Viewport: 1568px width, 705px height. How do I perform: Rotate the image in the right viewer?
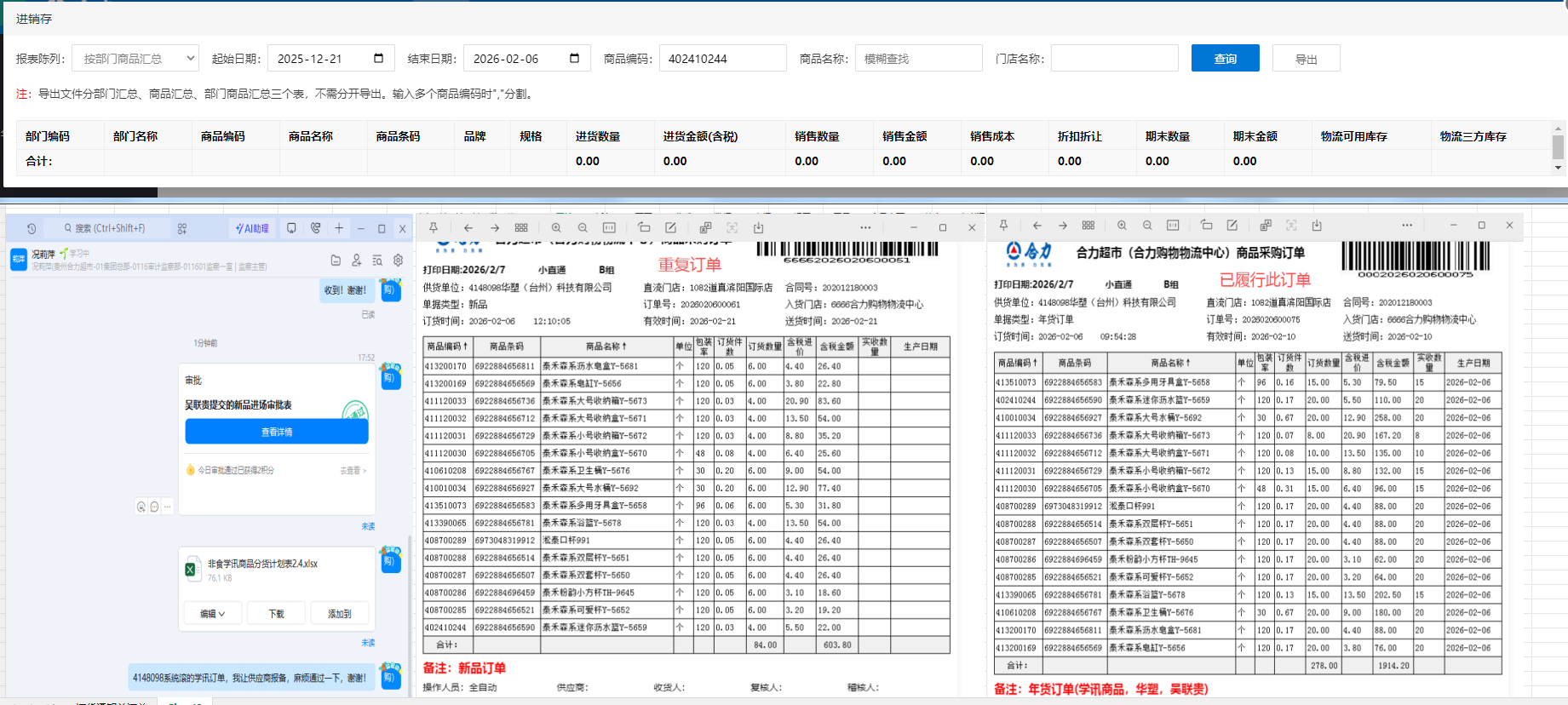tap(1206, 226)
